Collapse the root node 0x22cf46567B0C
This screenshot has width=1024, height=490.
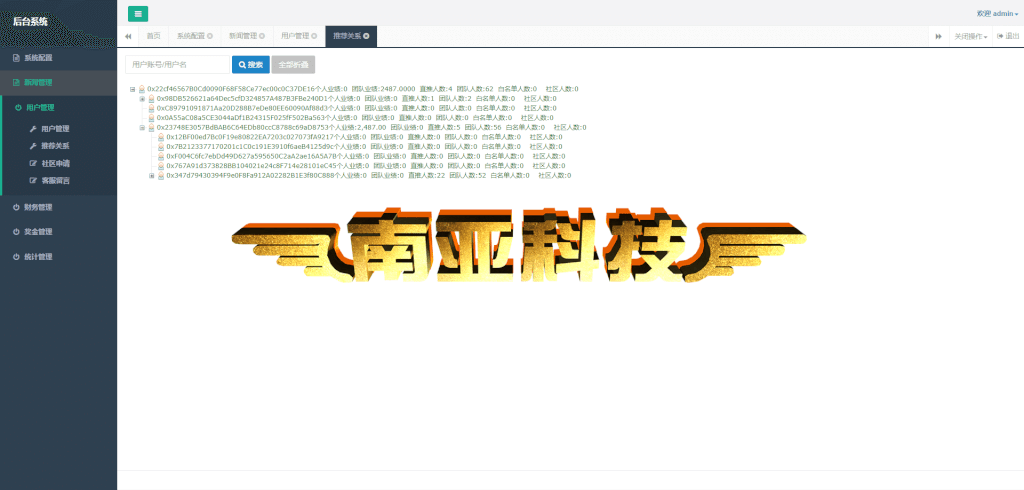(133, 89)
